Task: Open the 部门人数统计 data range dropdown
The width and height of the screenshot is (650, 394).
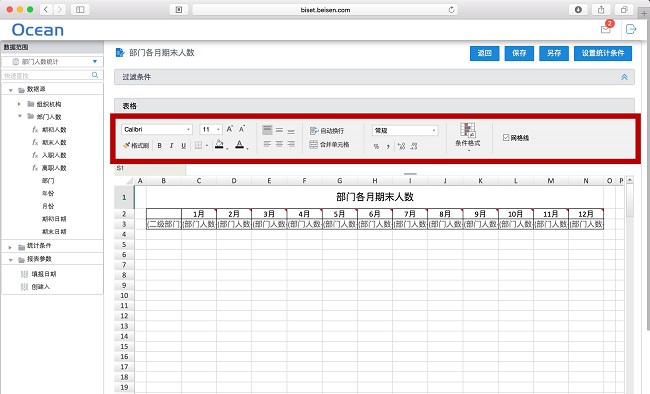Action: pos(52,61)
